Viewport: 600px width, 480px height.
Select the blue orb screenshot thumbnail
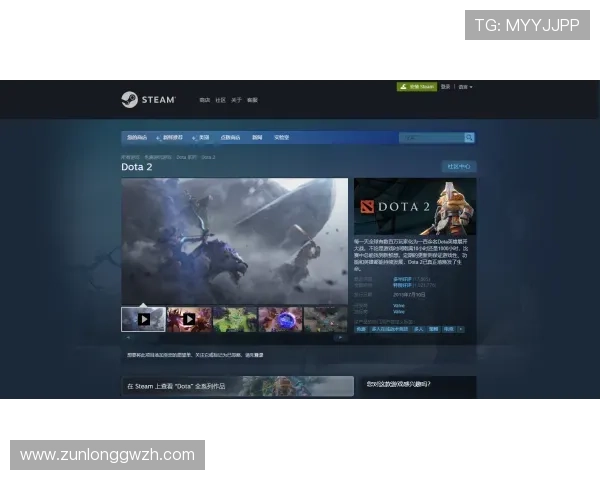point(280,319)
